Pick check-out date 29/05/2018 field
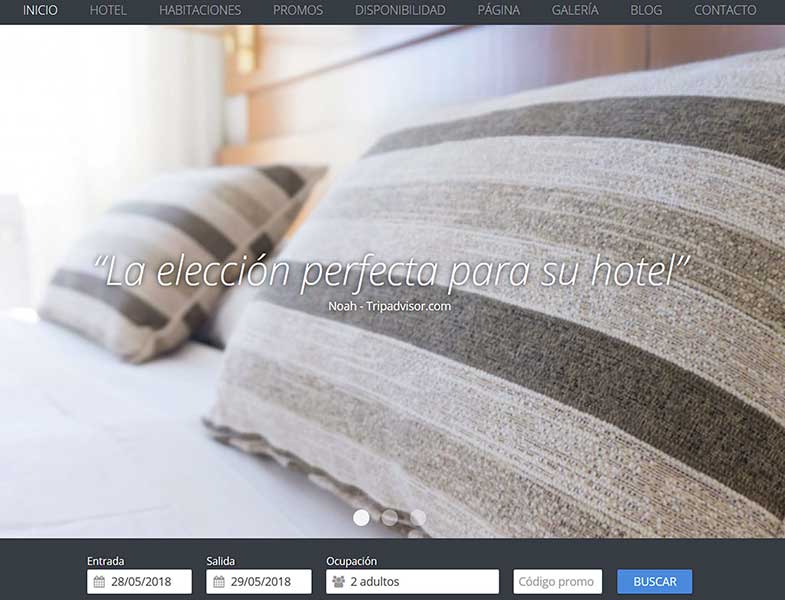This screenshot has width=785, height=600. tap(259, 581)
